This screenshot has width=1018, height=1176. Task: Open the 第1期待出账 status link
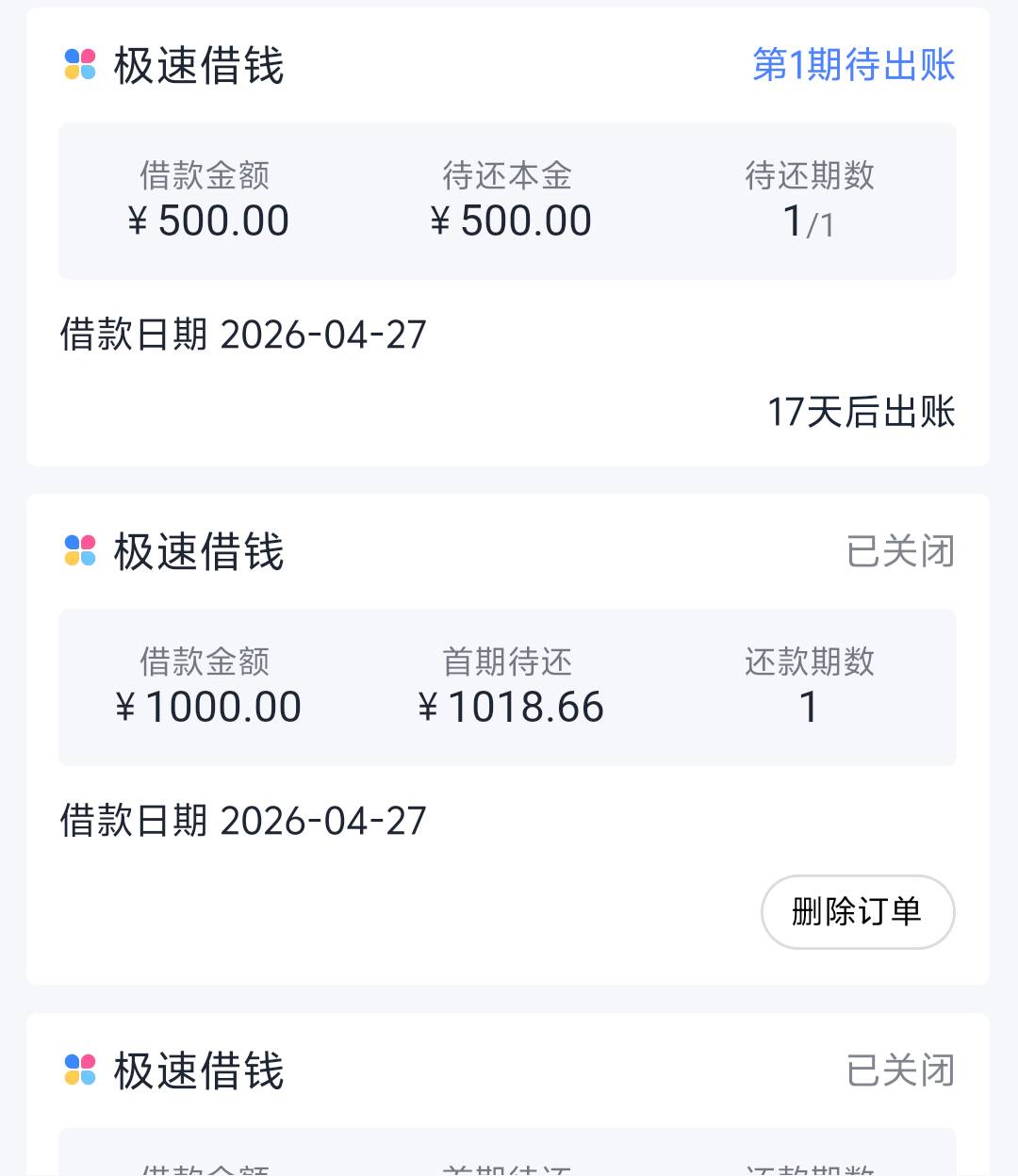[x=853, y=65]
